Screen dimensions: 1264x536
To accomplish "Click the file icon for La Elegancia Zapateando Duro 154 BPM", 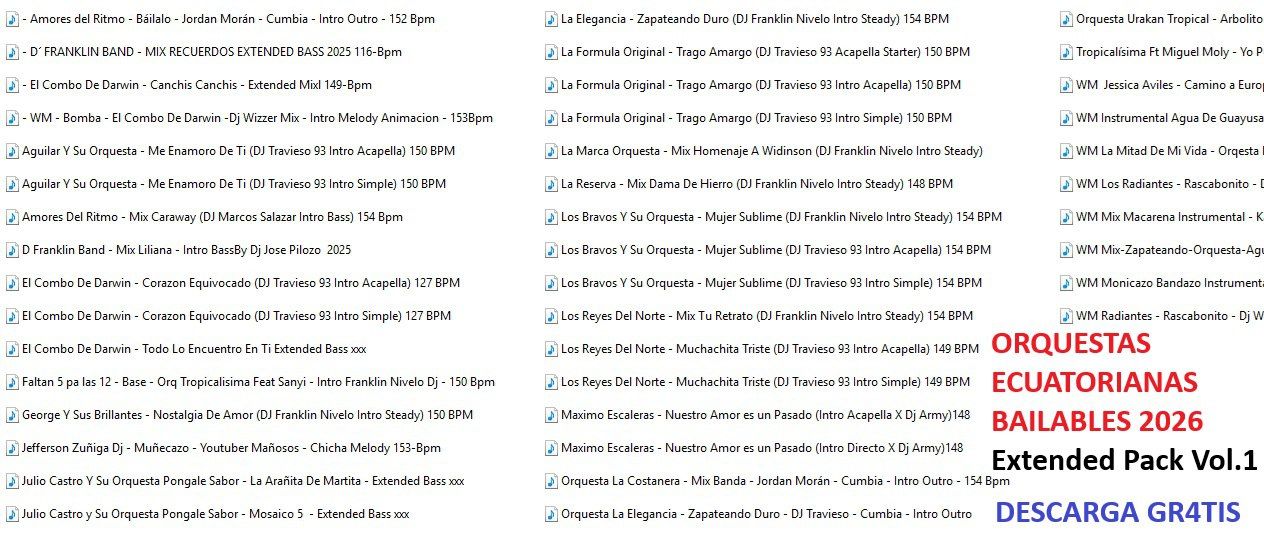I will 551,19.
